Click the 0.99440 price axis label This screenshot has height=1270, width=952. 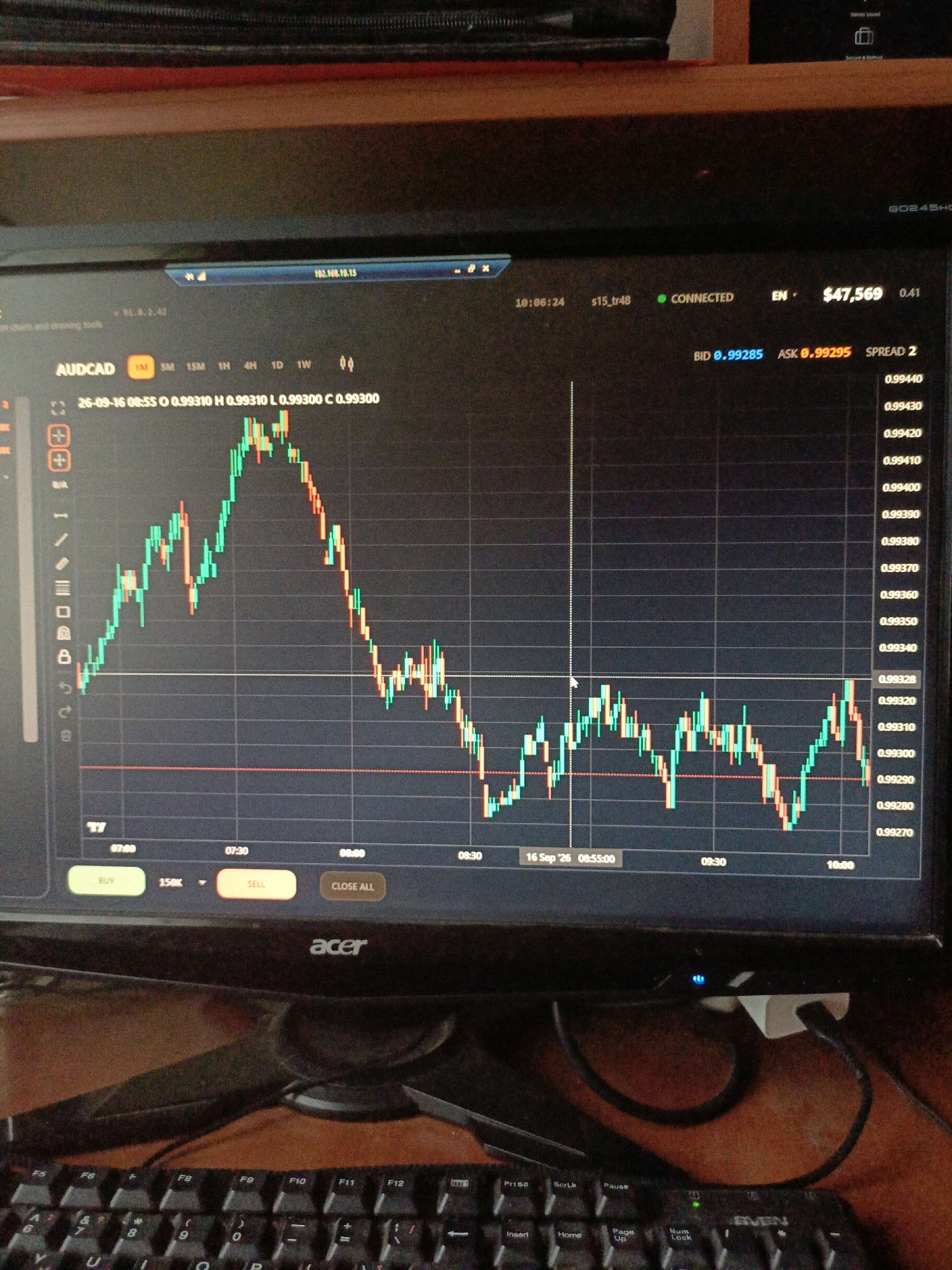pyautogui.click(x=903, y=379)
